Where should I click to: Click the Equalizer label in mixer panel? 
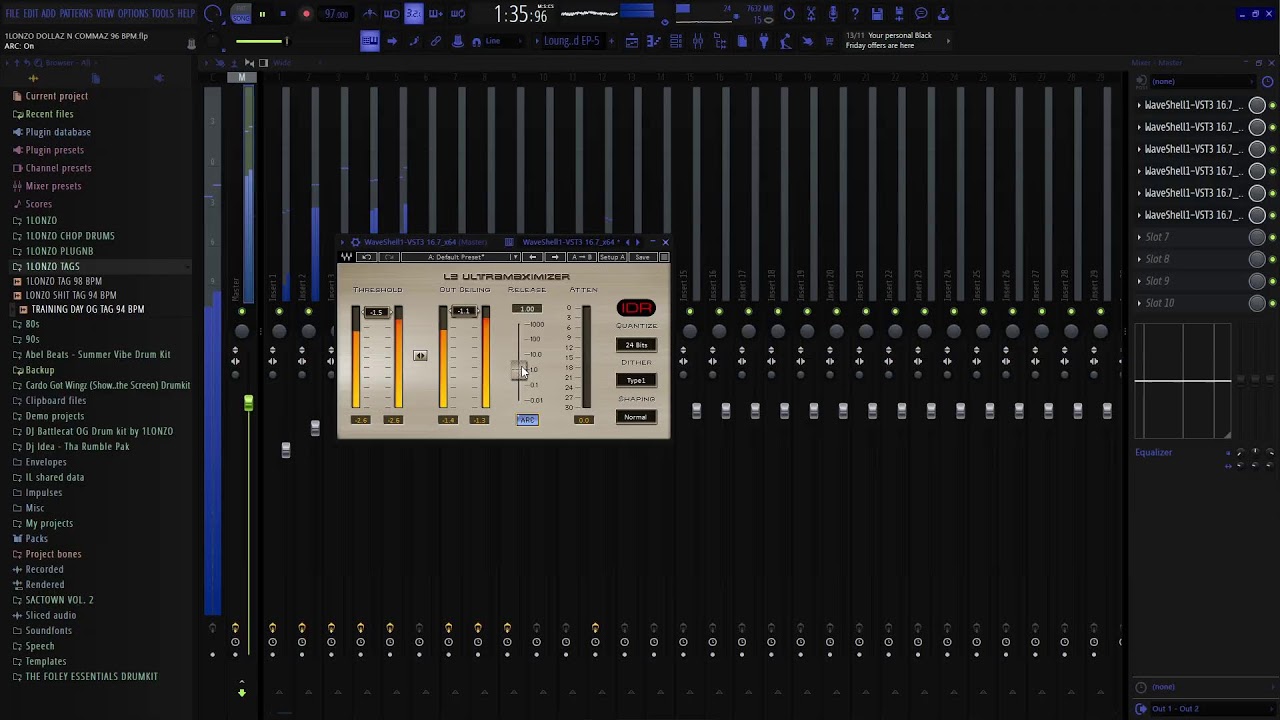point(1153,452)
